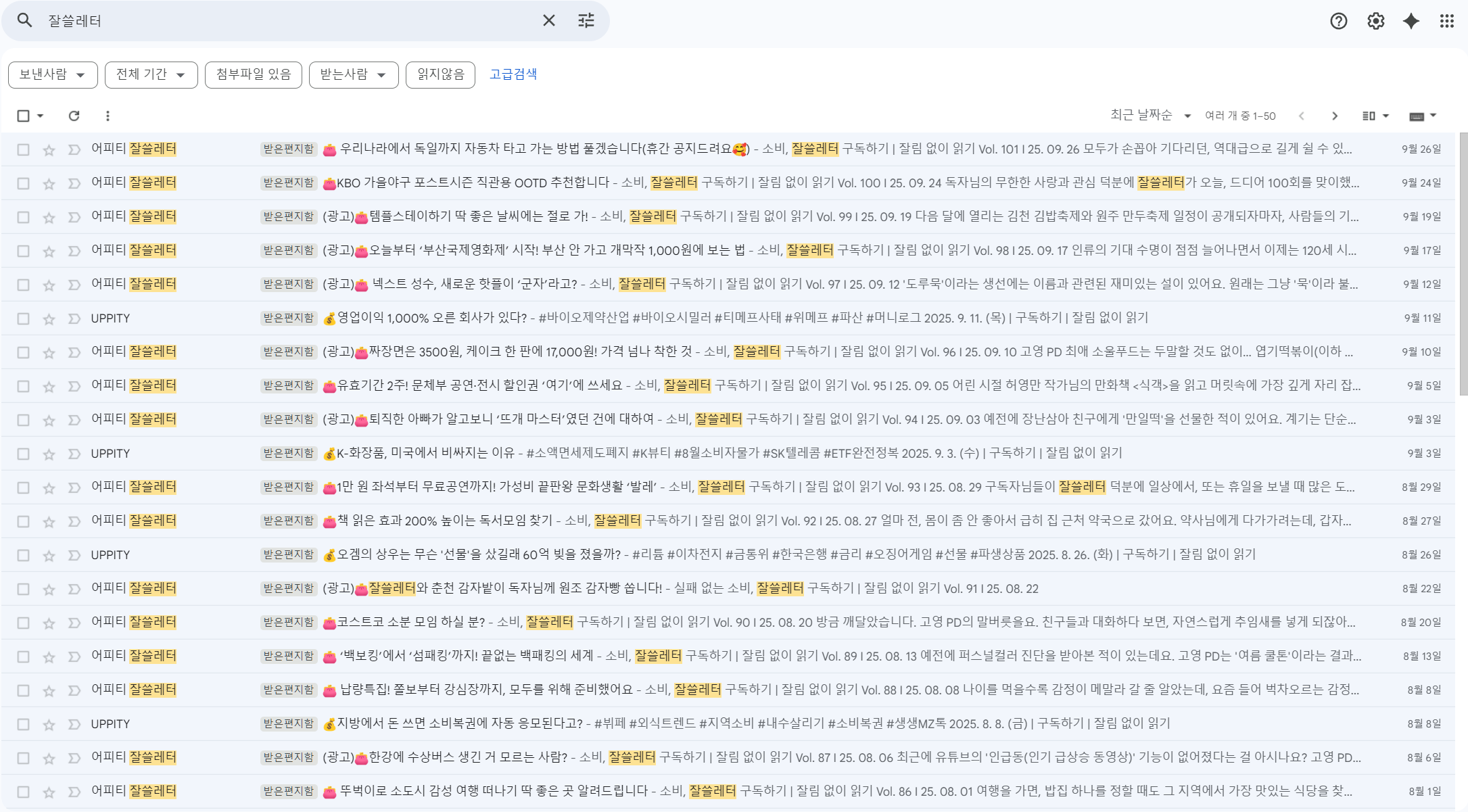Viewport: 1468px width, 812px height.
Task: Tick checkbox of UPPITY 9월 11일 email
Action: coord(23,318)
